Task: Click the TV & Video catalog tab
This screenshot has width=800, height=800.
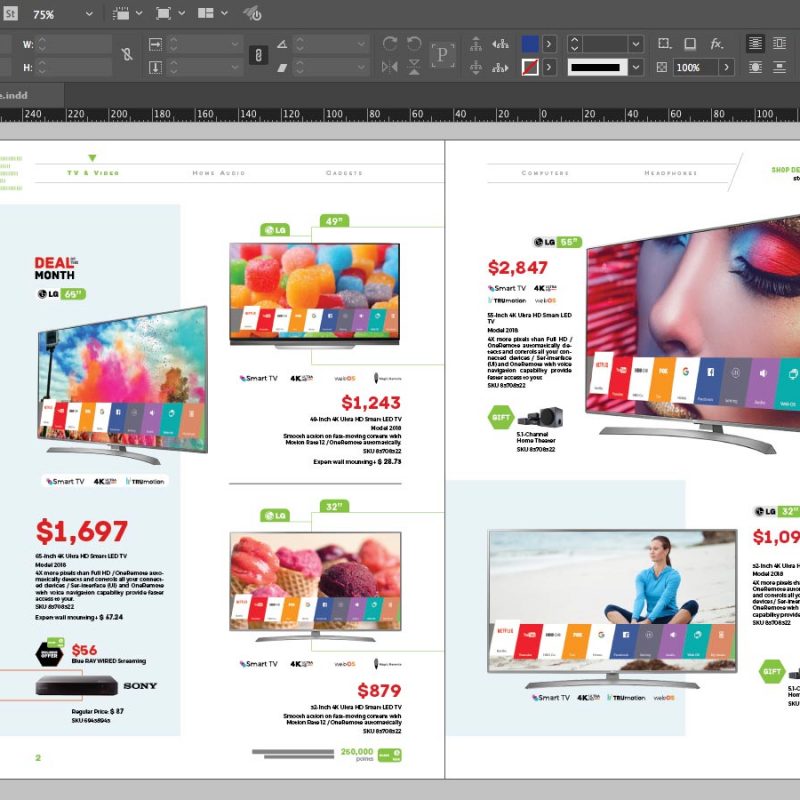Action: coord(93,173)
